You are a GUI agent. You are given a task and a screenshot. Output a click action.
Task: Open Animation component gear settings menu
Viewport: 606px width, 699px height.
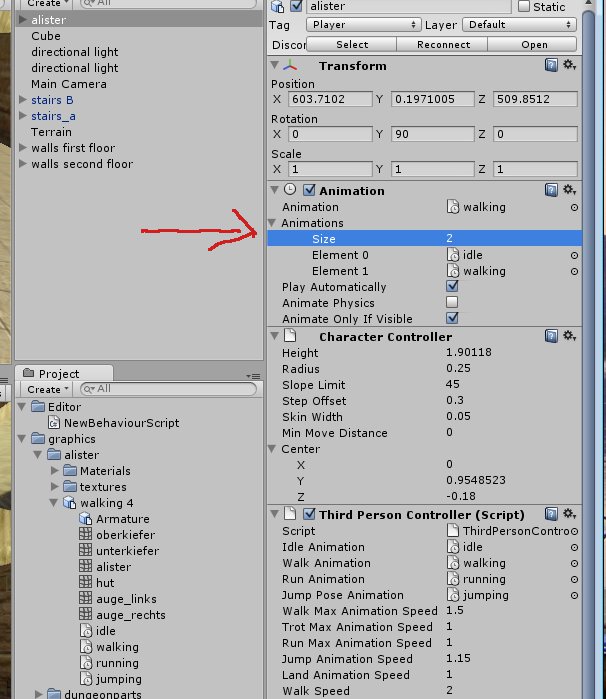[x=569, y=190]
